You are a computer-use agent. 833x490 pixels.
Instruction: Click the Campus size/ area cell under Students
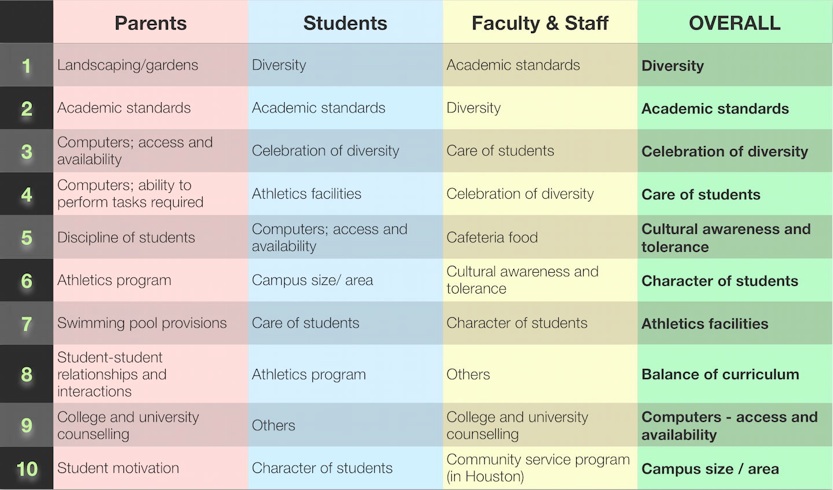312,281
